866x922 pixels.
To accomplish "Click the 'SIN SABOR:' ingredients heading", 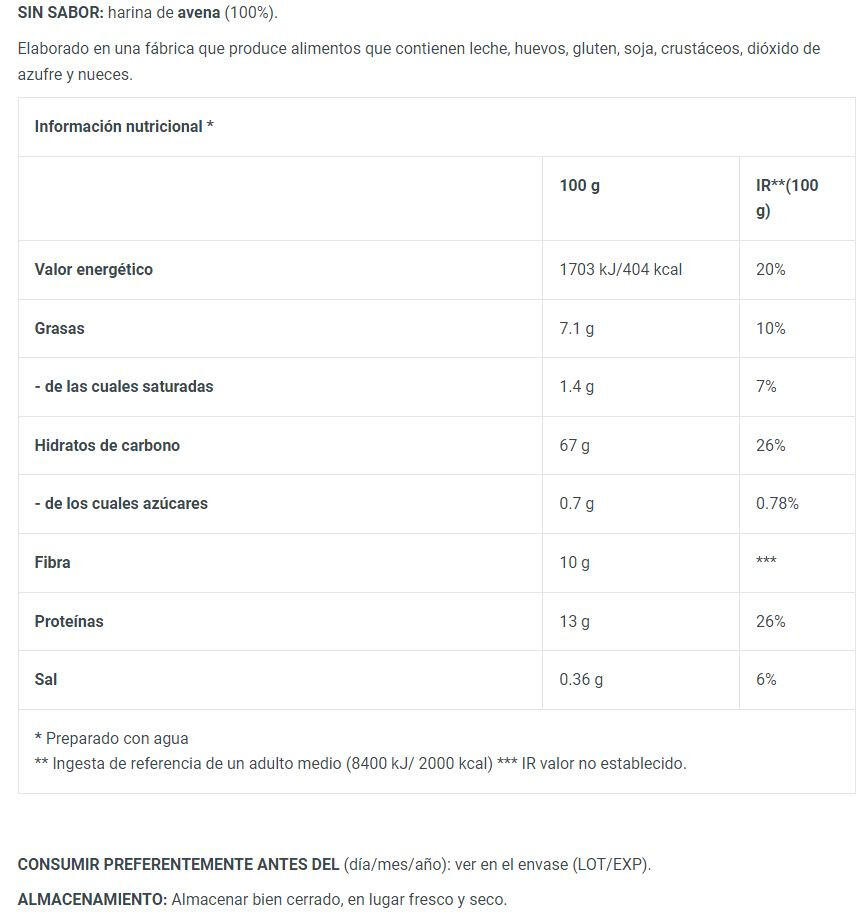I will [x=60, y=13].
